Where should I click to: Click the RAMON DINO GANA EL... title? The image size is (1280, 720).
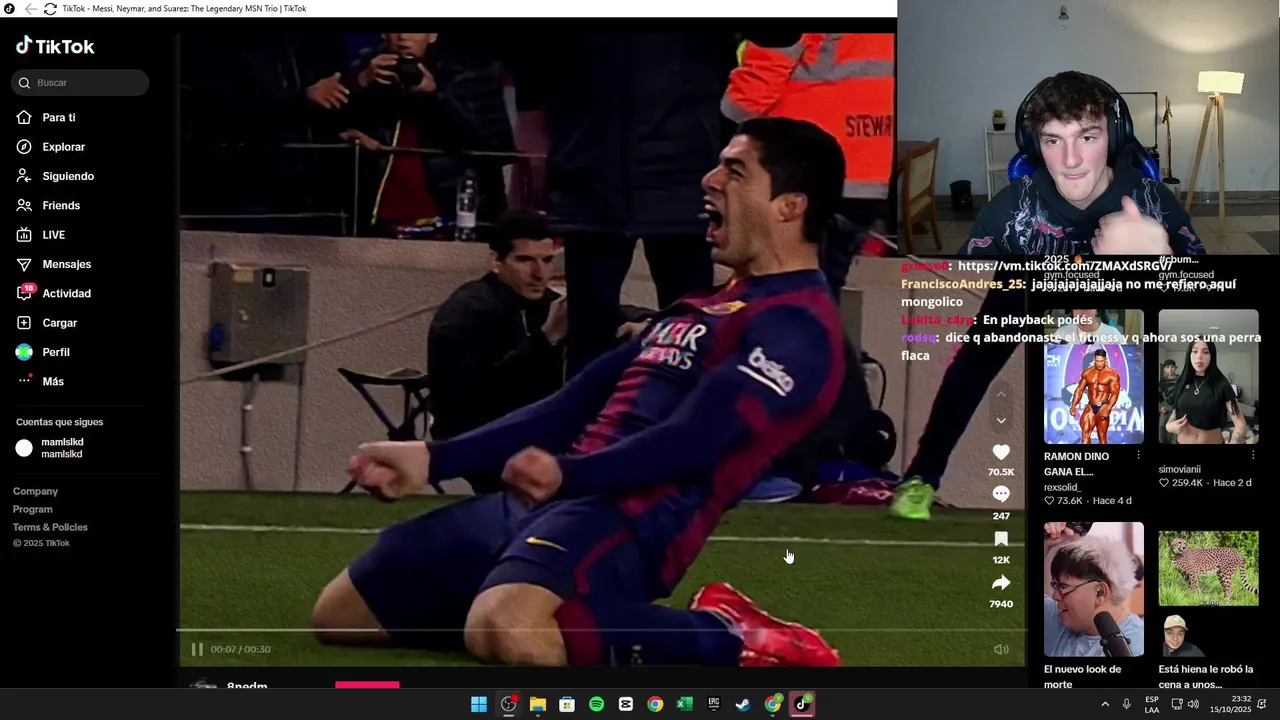coord(1076,464)
